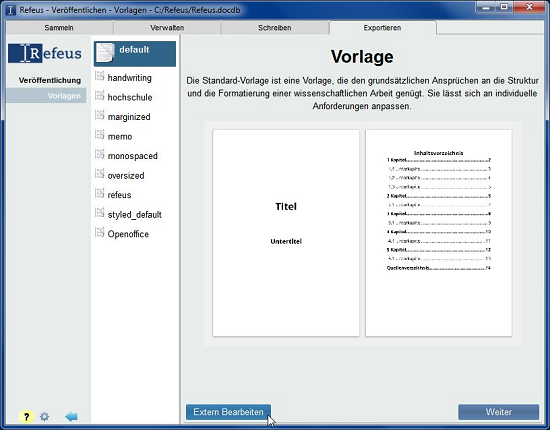Click the Refeus logo
550x430 pixels.
point(45,53)
